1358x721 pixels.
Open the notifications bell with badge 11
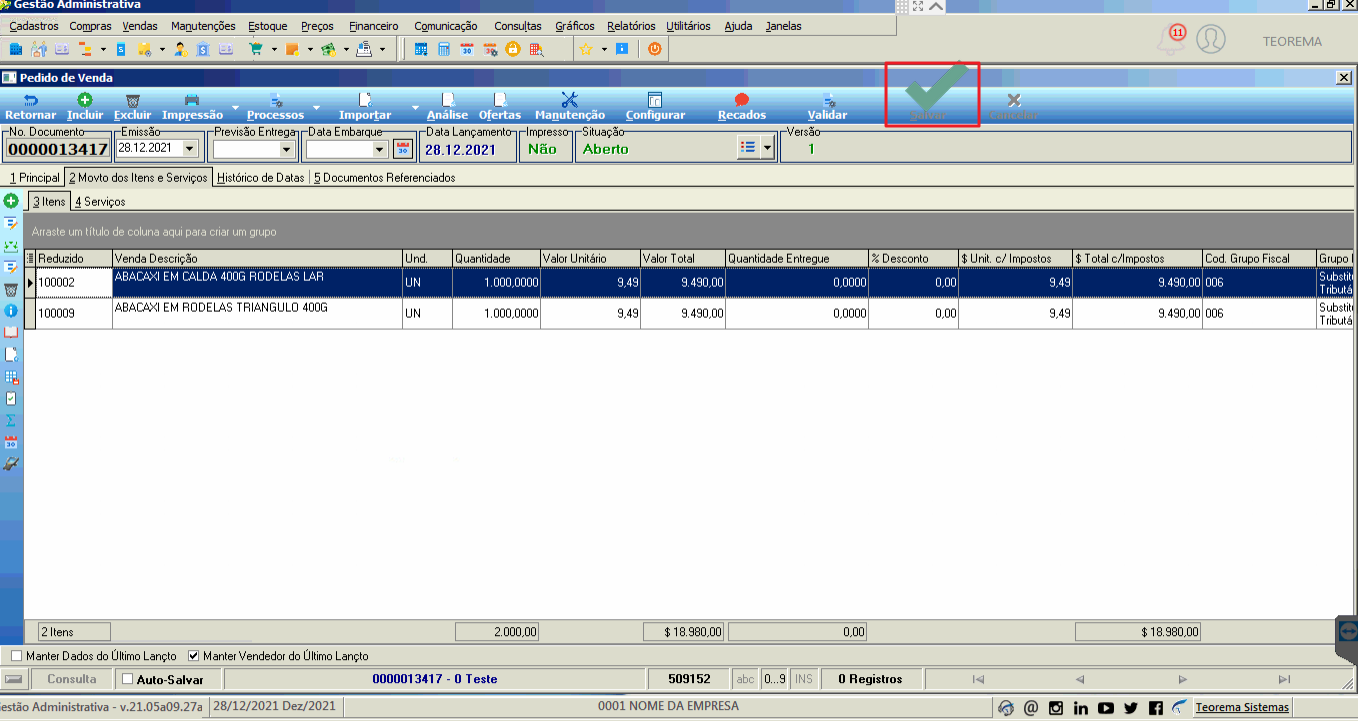pyautogui.click(x=1170, y=40)
